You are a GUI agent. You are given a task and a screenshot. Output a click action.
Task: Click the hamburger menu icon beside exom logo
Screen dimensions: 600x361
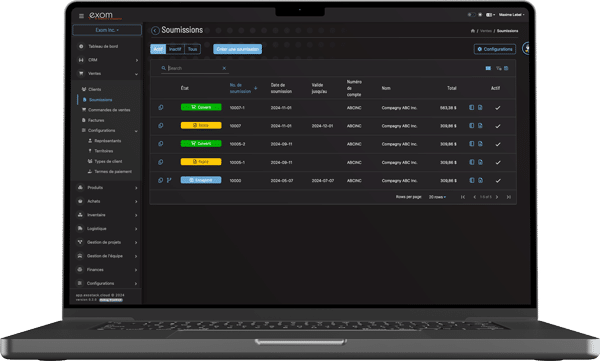(81, 16)
